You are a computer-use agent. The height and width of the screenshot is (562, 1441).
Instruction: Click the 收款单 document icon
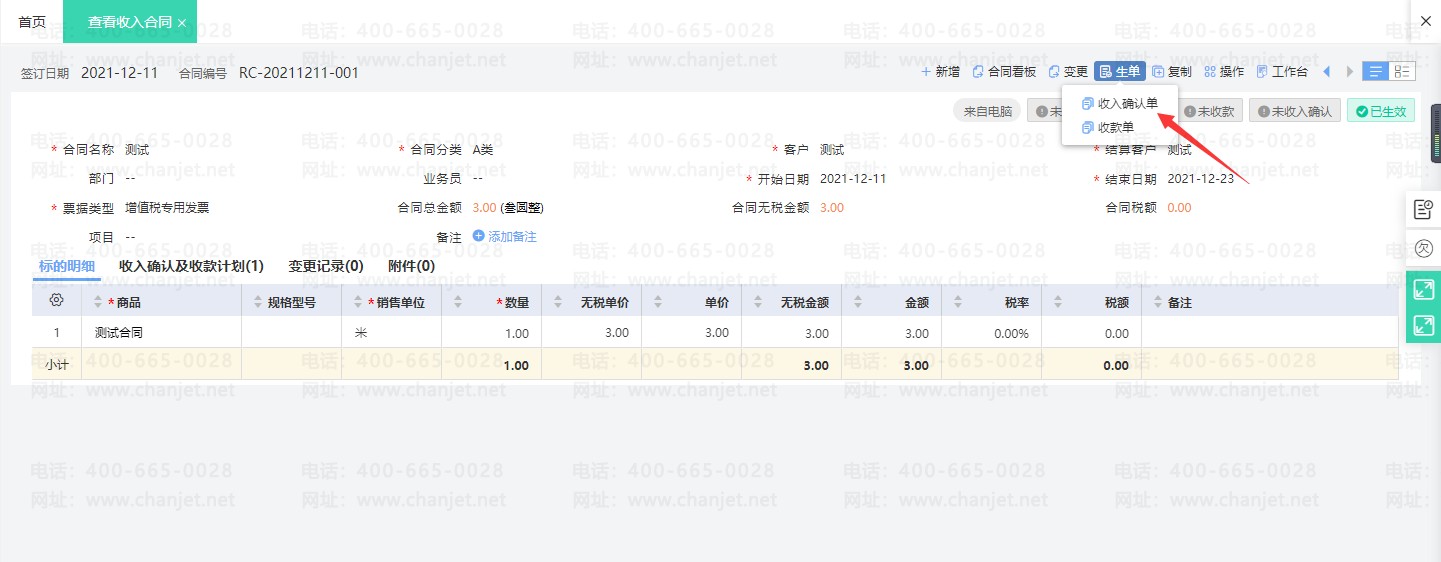click(1089, 127)
